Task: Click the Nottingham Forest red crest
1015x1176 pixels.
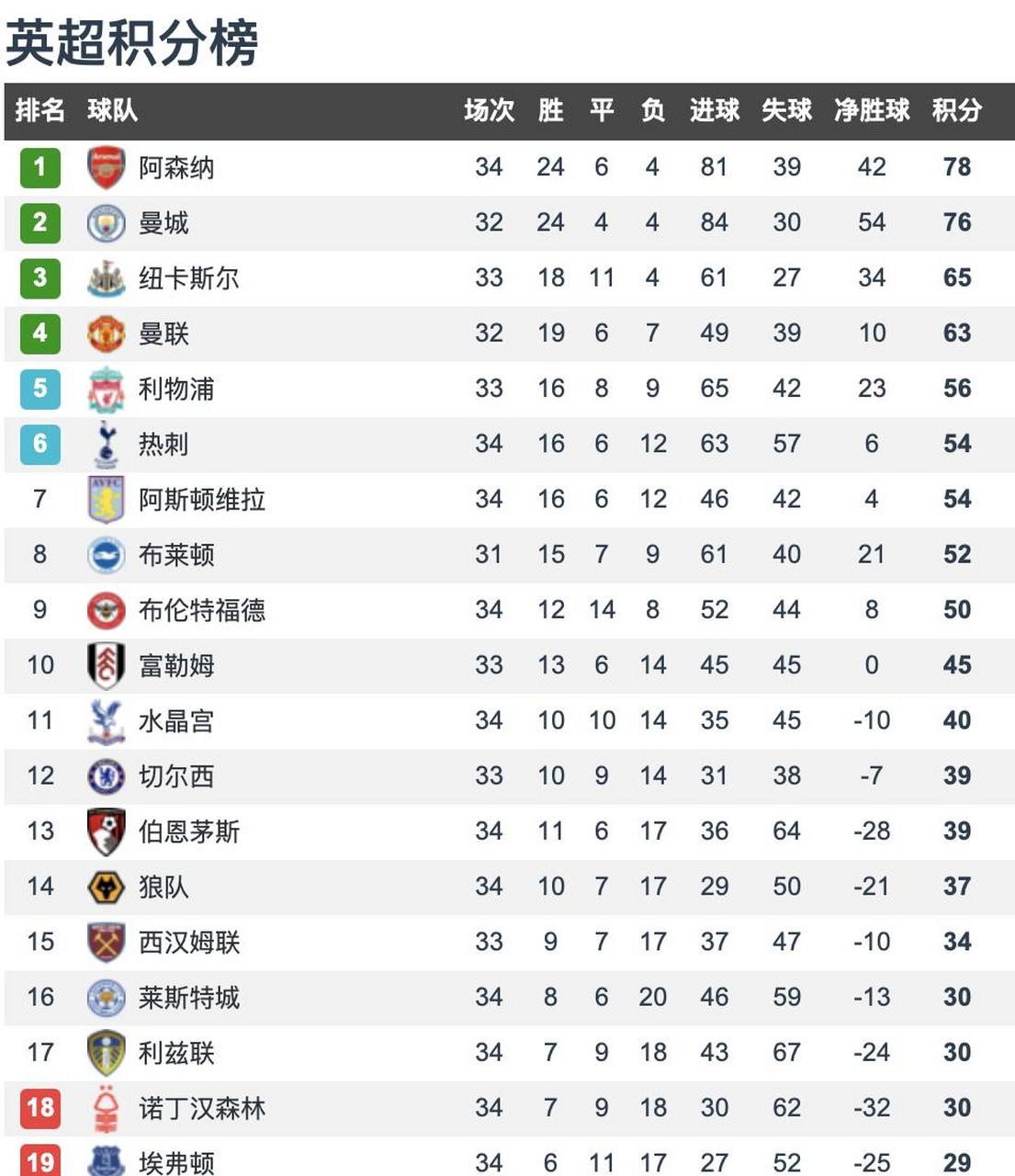Action: click(x=106, y=1109)
